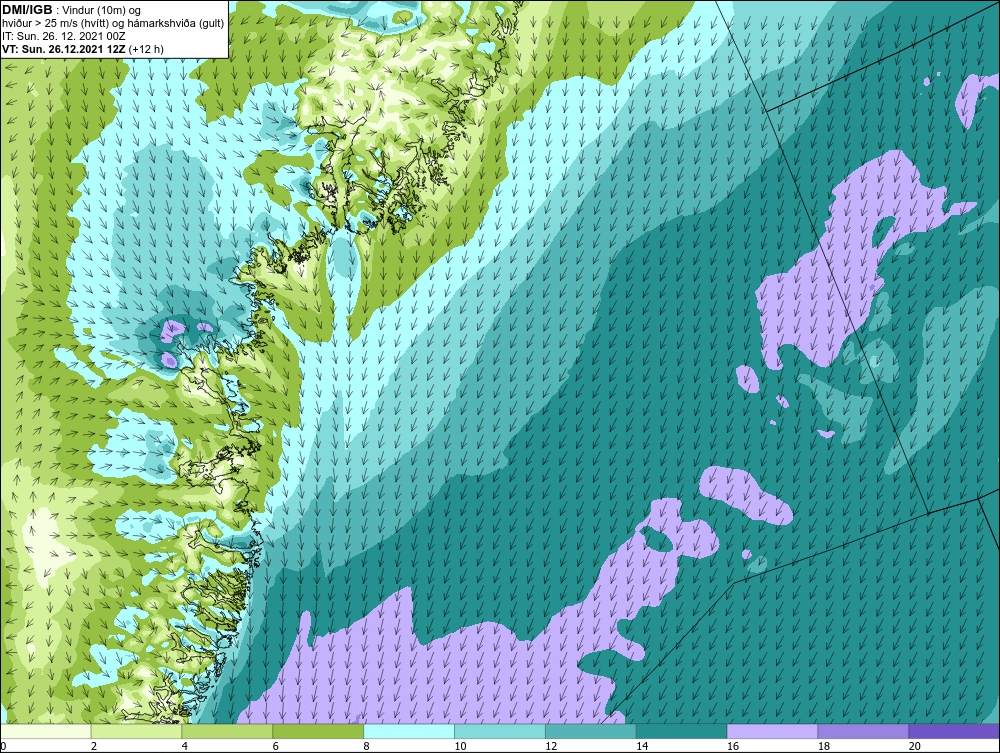Click the above-20 m/s dark purple swatch
Screen dimensions: 1000x753
pos(954,731)
